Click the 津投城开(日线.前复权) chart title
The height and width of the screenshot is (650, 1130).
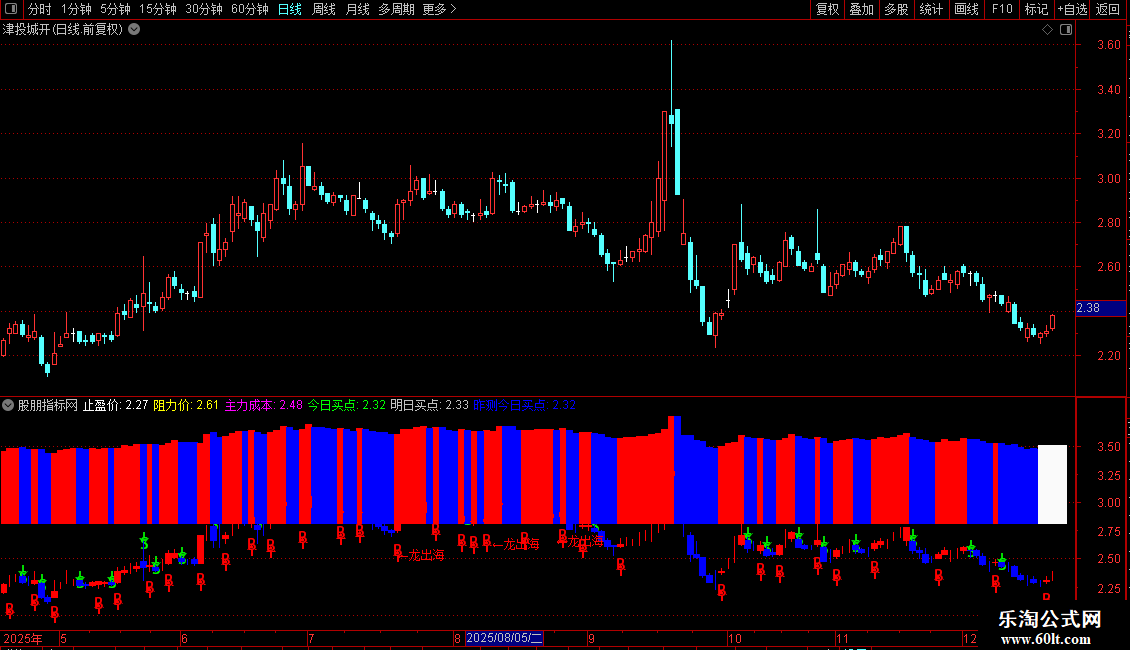coord(63,30)
